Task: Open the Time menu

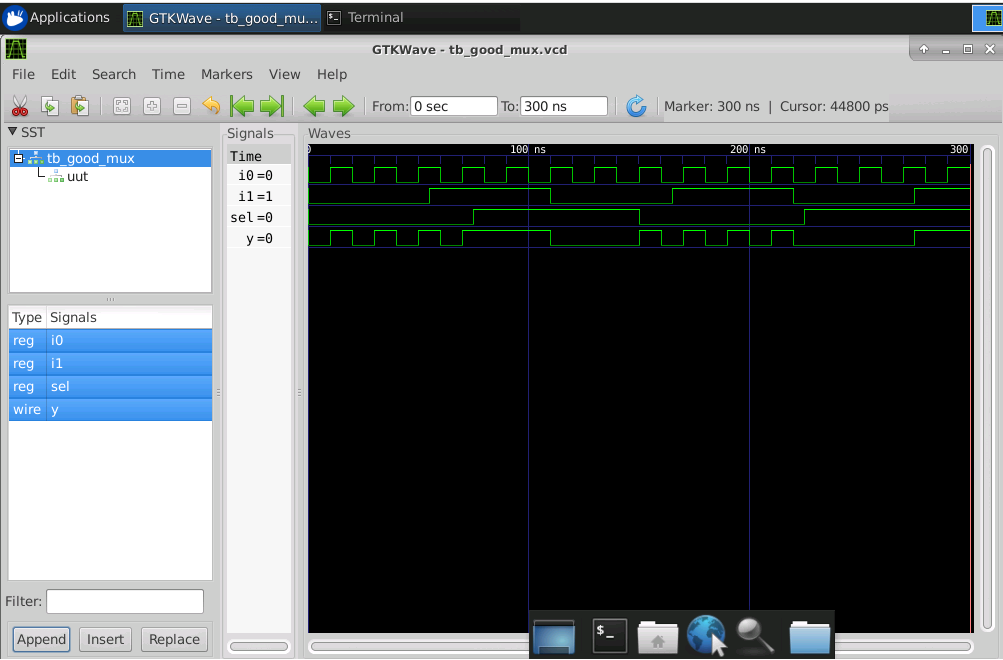Action: pos(168,74)
